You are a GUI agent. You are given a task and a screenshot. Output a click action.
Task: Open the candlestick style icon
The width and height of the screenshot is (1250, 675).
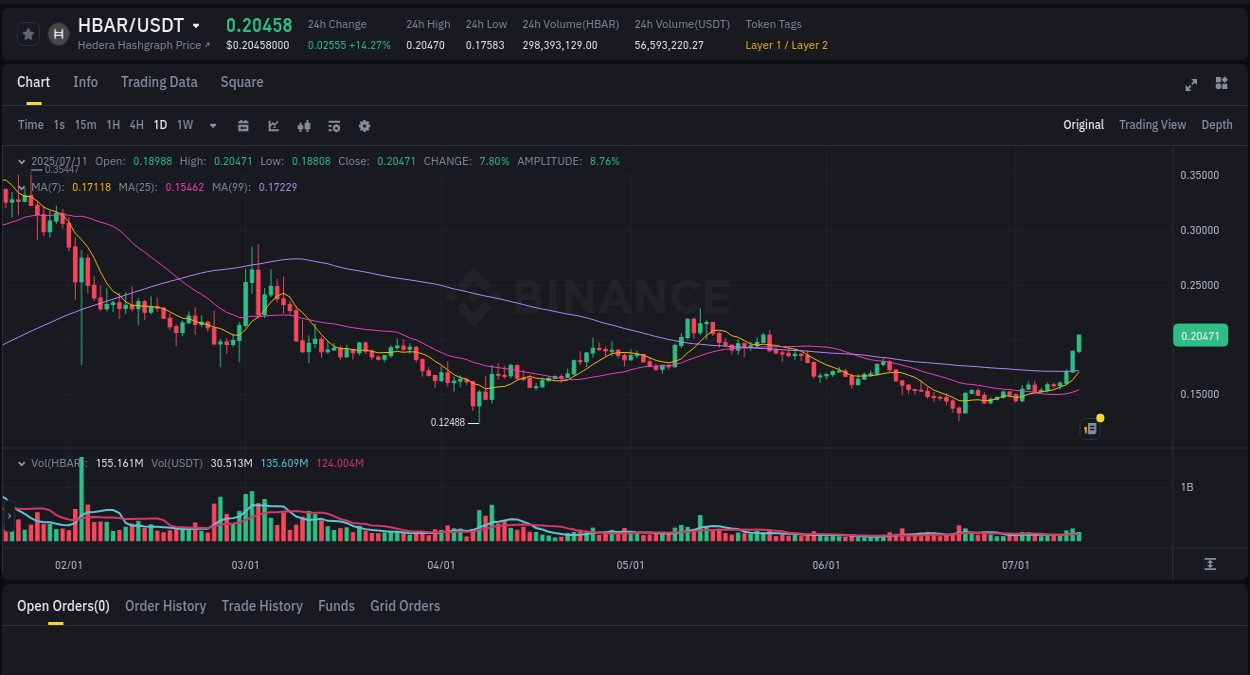(303, 125)
